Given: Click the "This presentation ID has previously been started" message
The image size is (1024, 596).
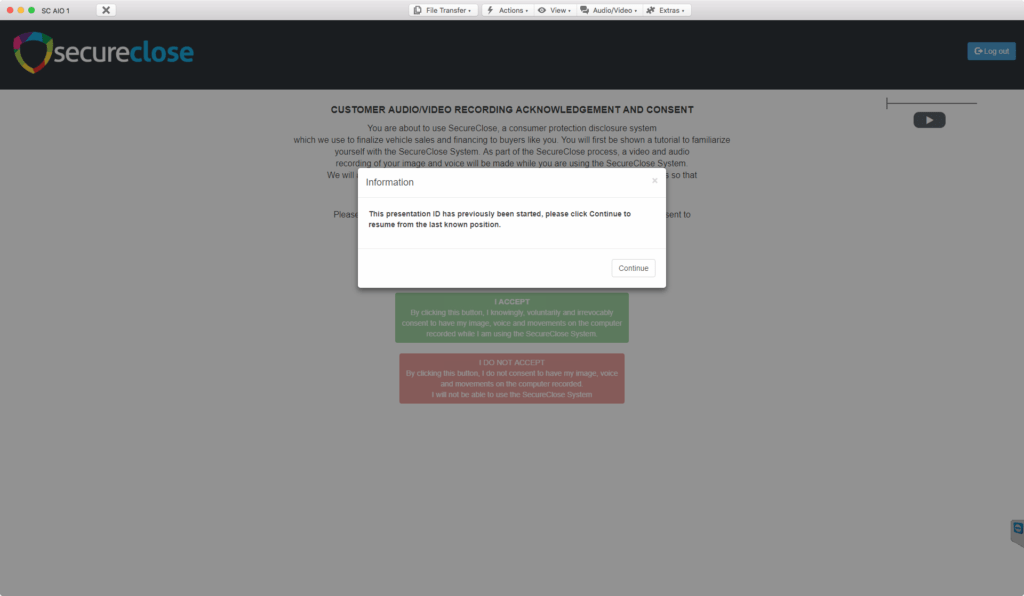Looking at the screenshot, I should point(500,219).
